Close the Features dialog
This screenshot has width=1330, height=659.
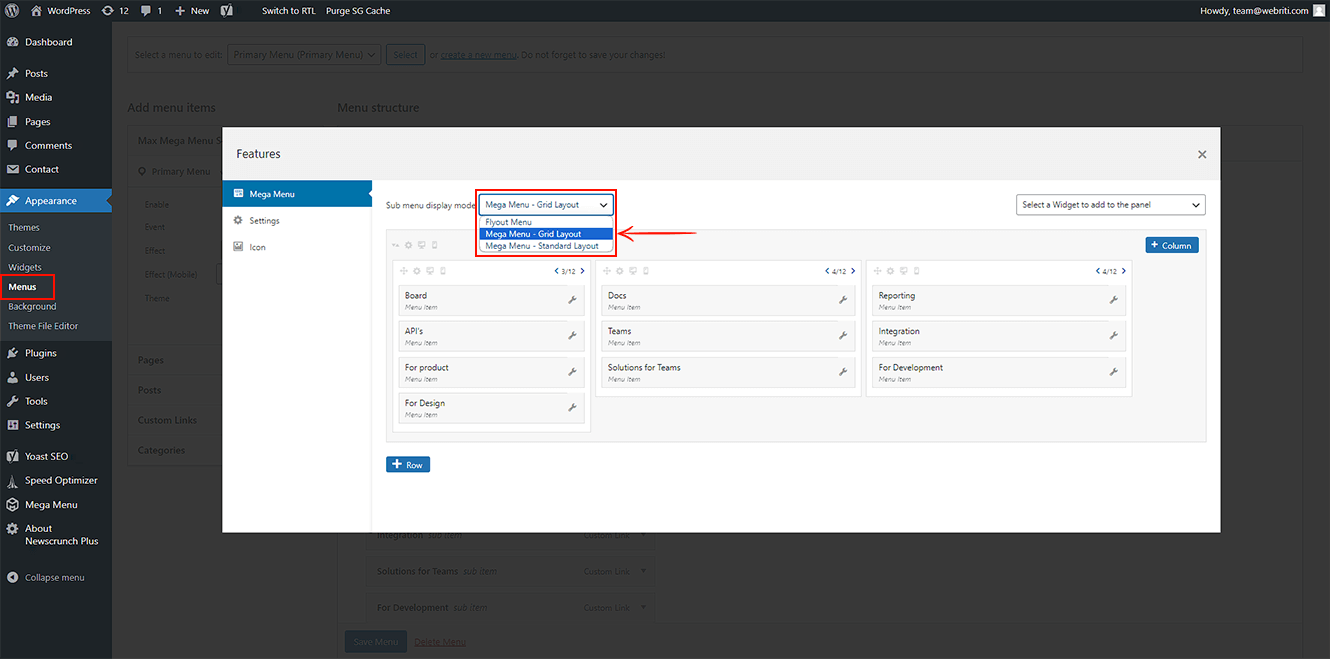pos(1202,154)
